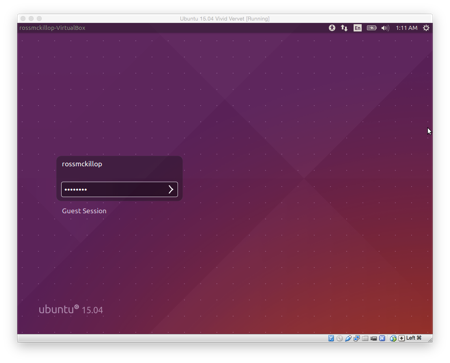450x363 pixels.
Task: Open the sound volume indicator
Action: (385, 28)
